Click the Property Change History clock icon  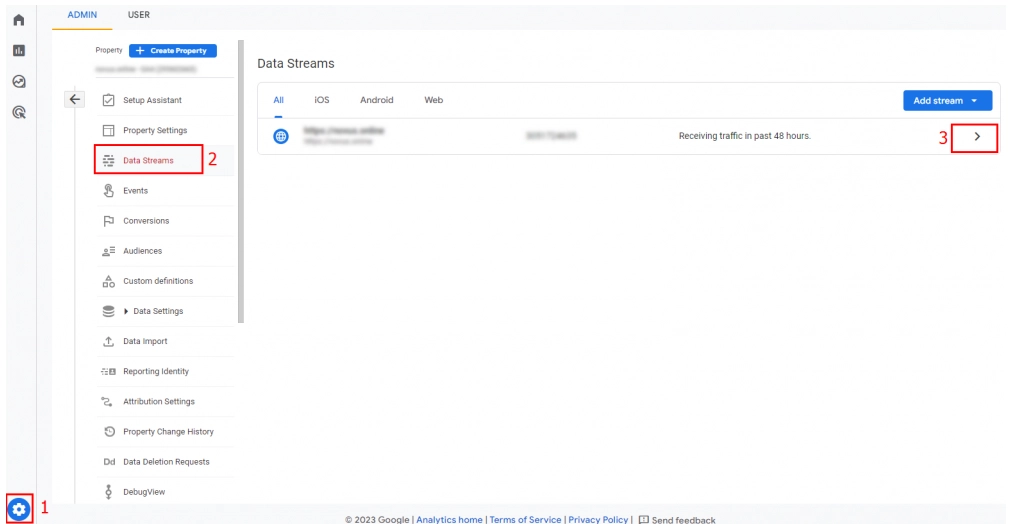pyautogui.click(x=109, y=431)
